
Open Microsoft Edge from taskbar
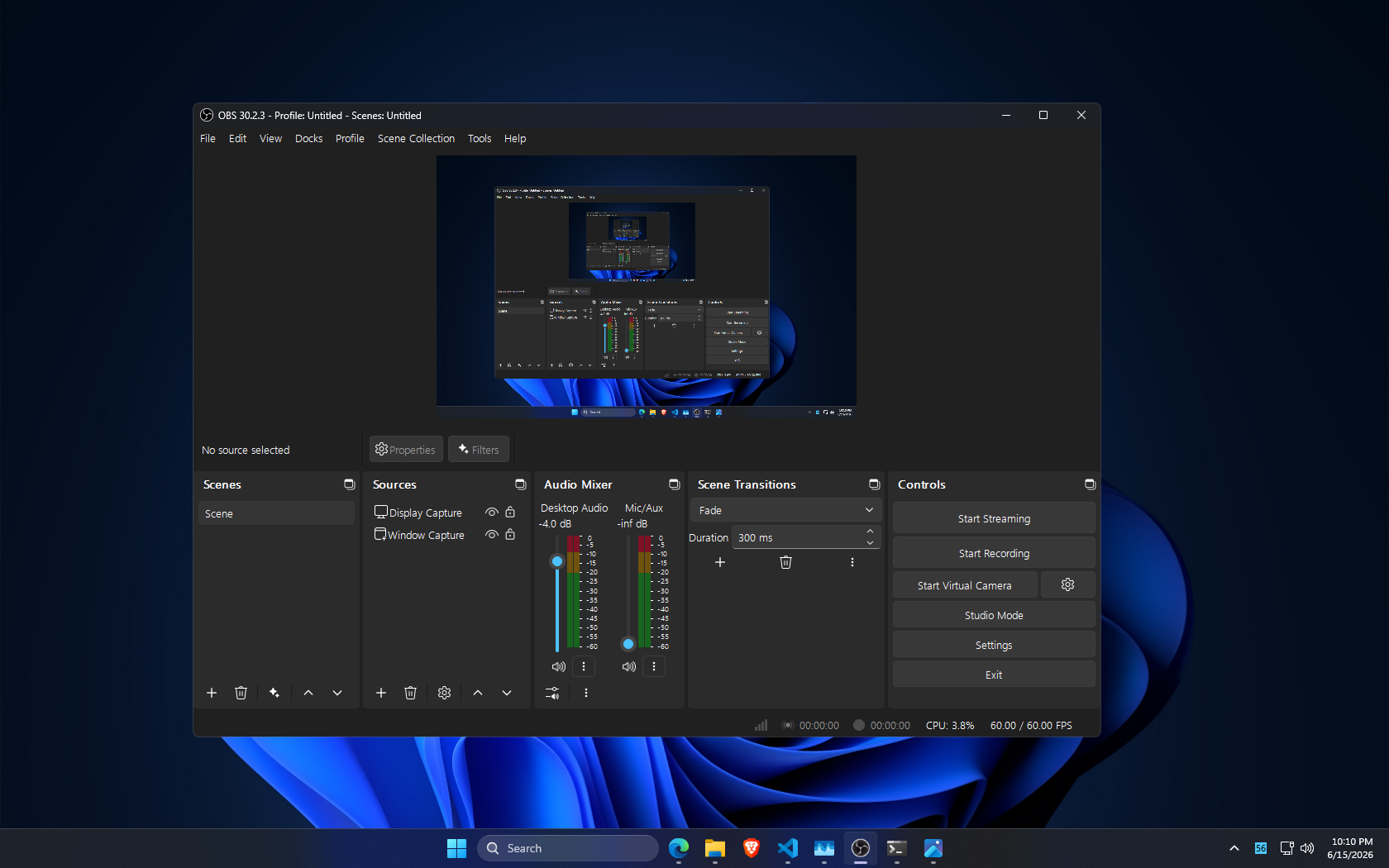tap(679, 848)
